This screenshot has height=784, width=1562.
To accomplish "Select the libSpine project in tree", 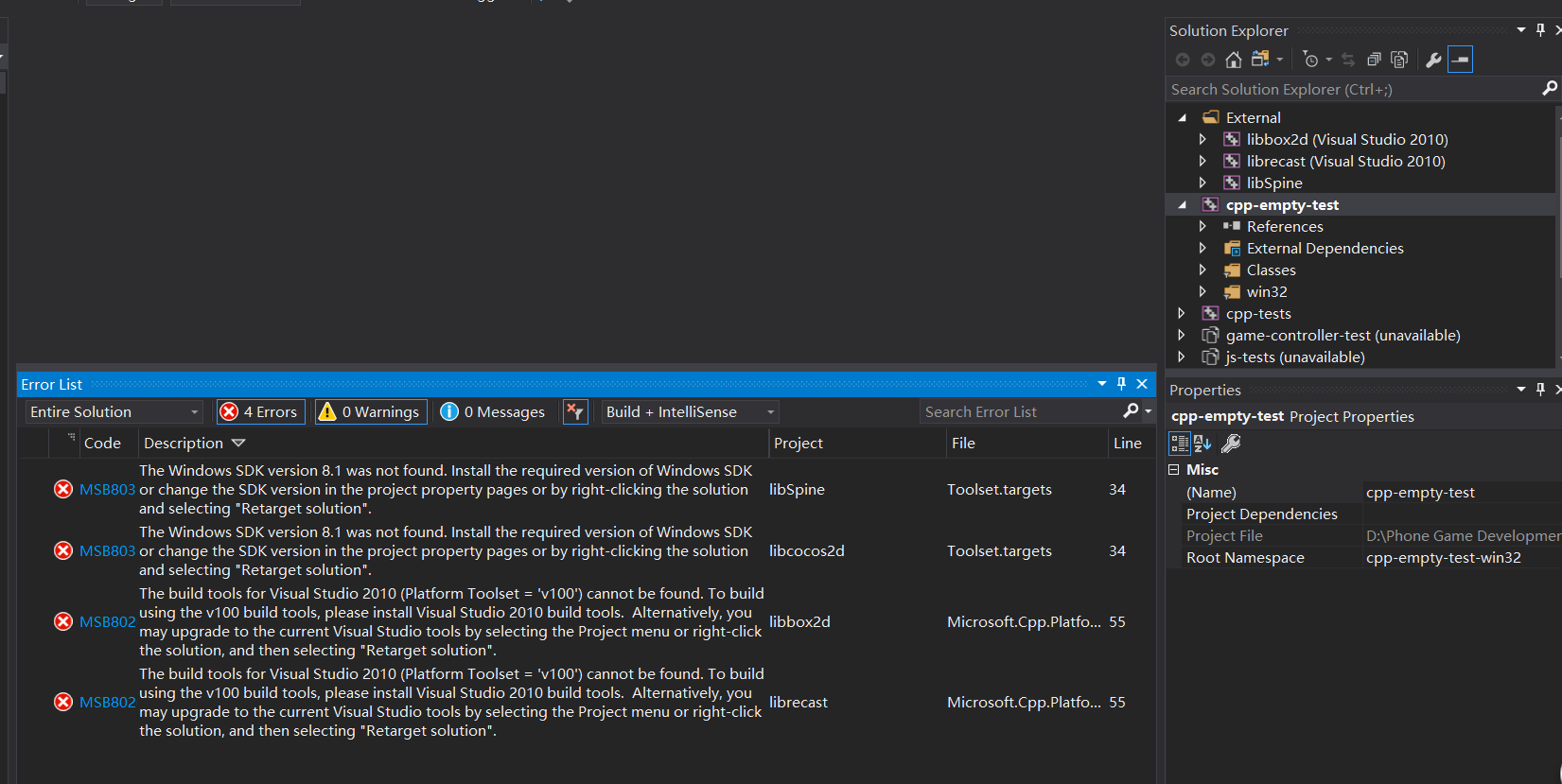I will tap(1274, 183).
